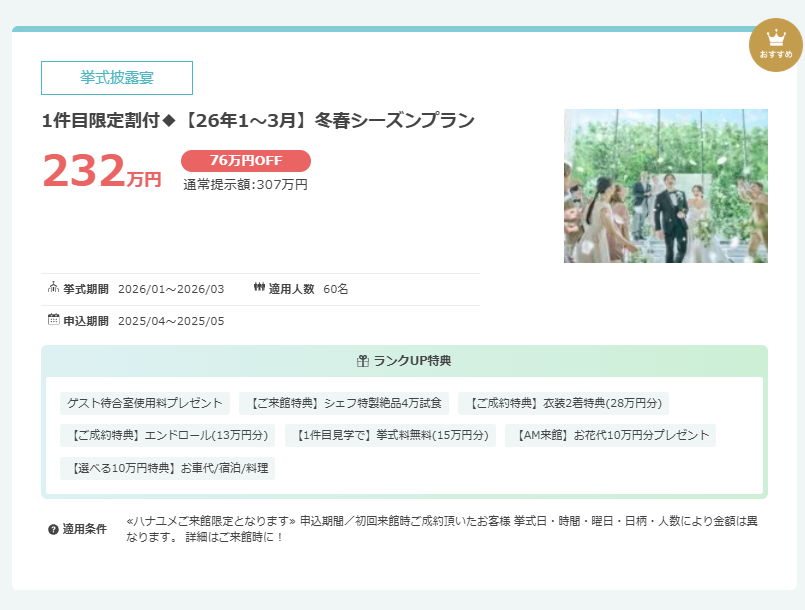
Task: Click the 挙式披露宴 category tag
Action: pyautogui.click(x=117, y=78)
